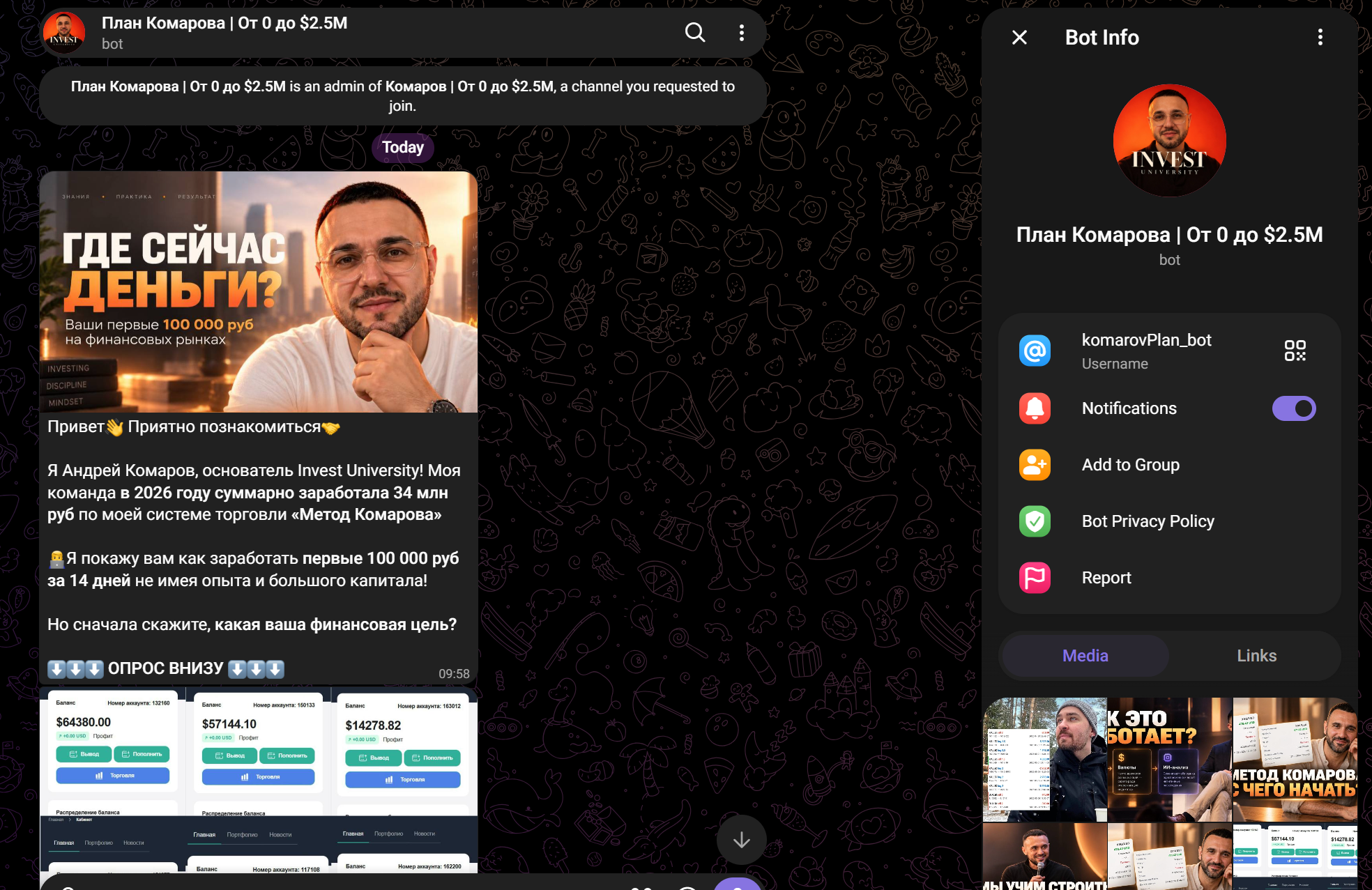Open media thumbnail of man in beanie
The image size is (1372, 890).
1044,760
